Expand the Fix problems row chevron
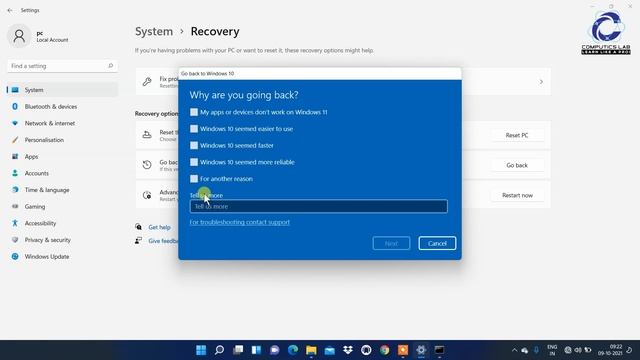The image size is (640, 360). 541,82
